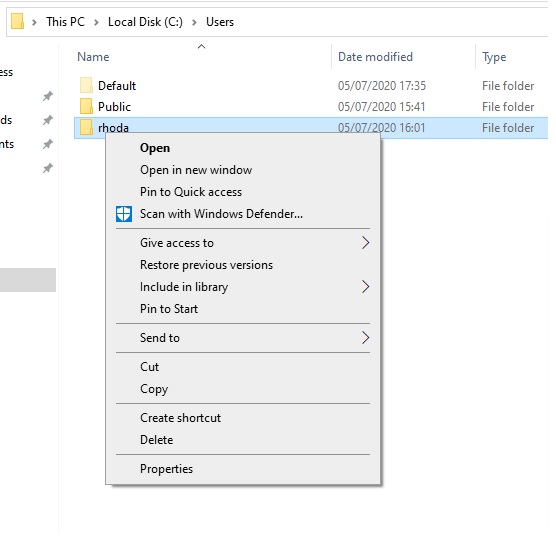556x548 pixels.
Task: Click the date 05/07/2020 17:35
Action: [382, 86]
